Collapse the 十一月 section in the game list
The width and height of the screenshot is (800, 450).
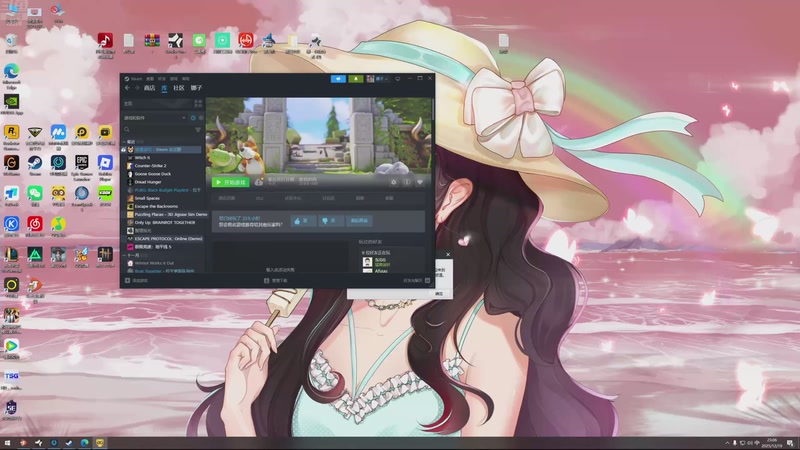pyautogui.click(x=124, y=255)
